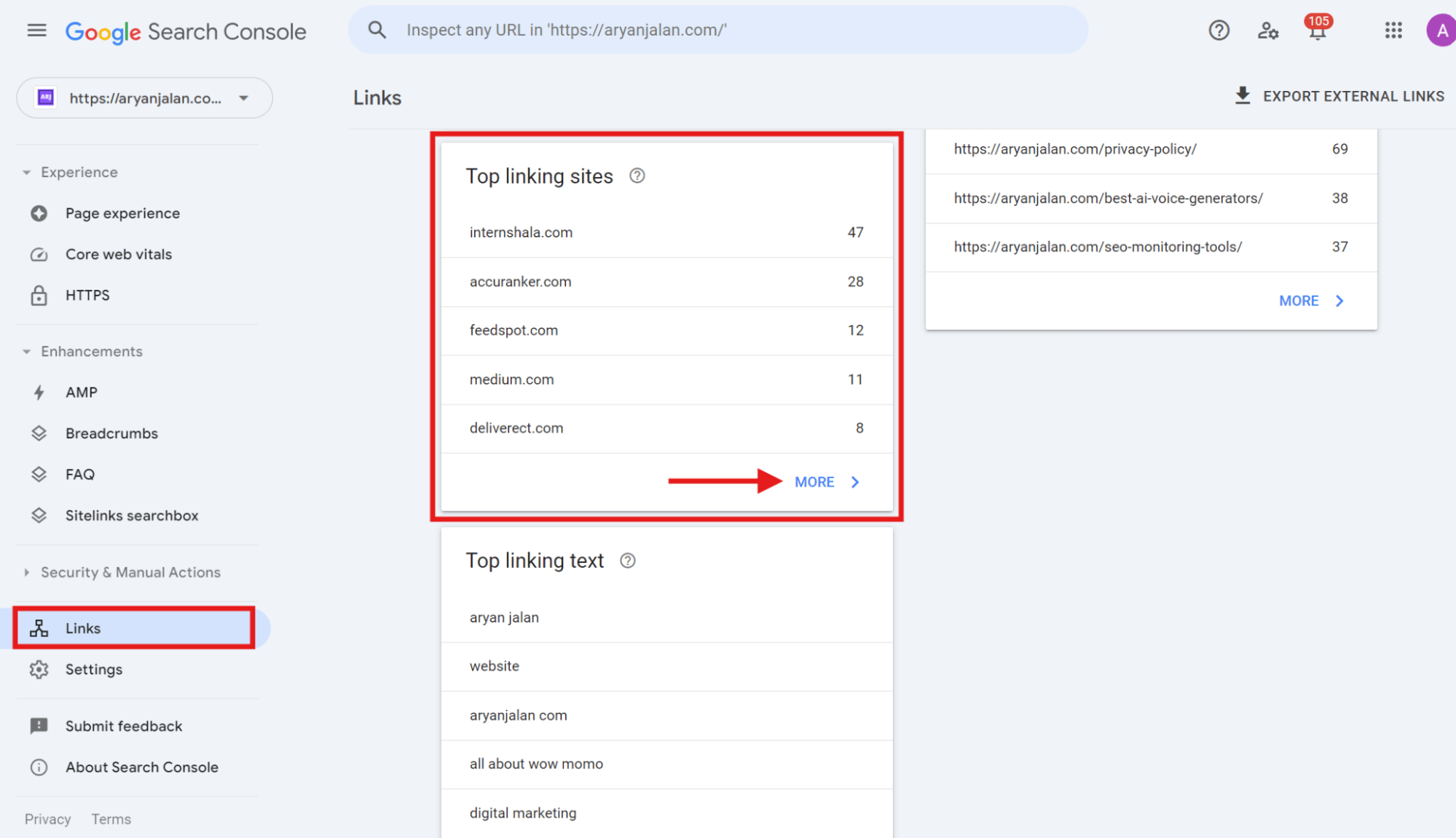Image resolution: width=1456 pixels, height=838 pixels.
Task: Select Sitelinks searchbox in the sidebar
Action: point(131,515)
